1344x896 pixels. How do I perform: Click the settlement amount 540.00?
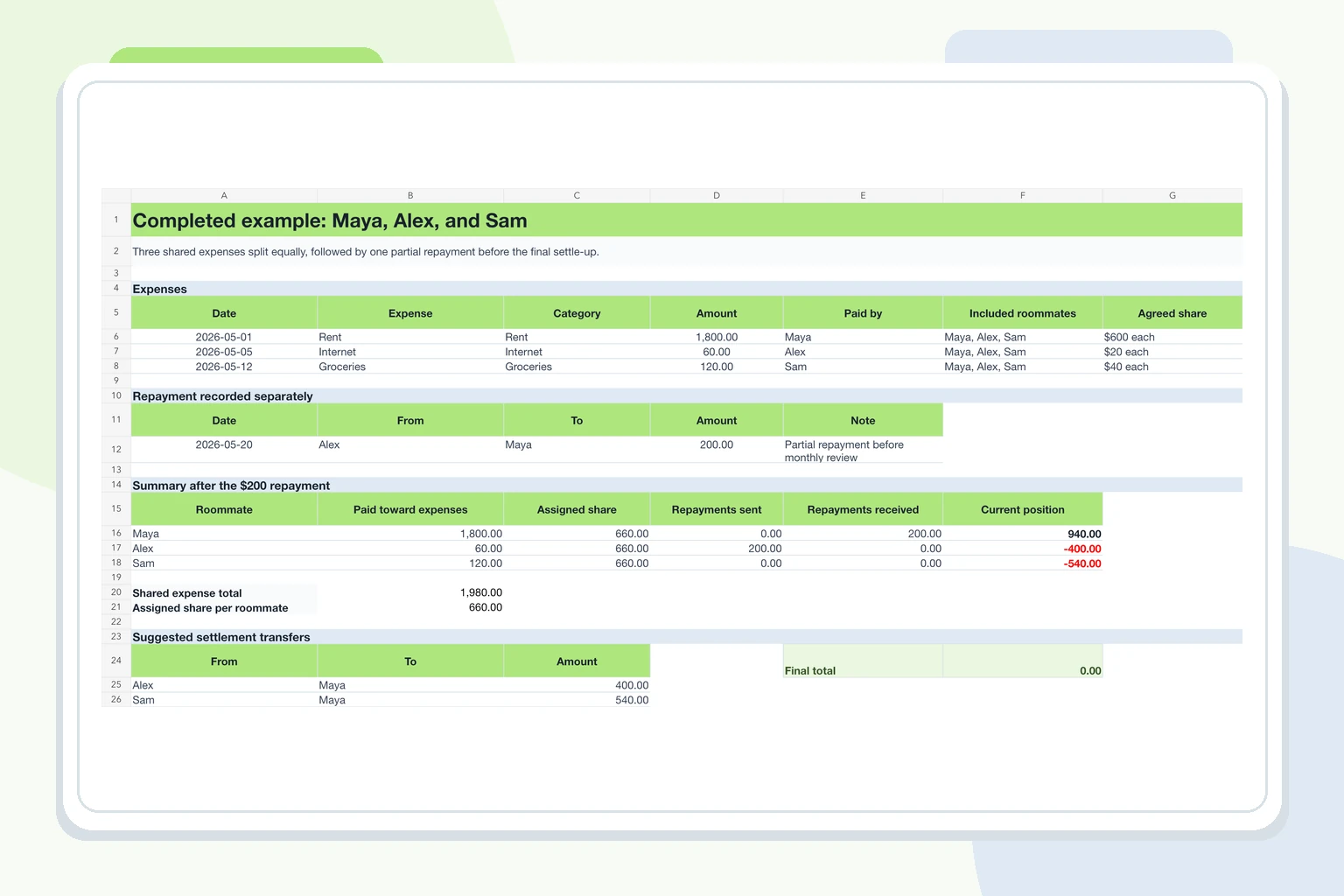click(577, 700)
